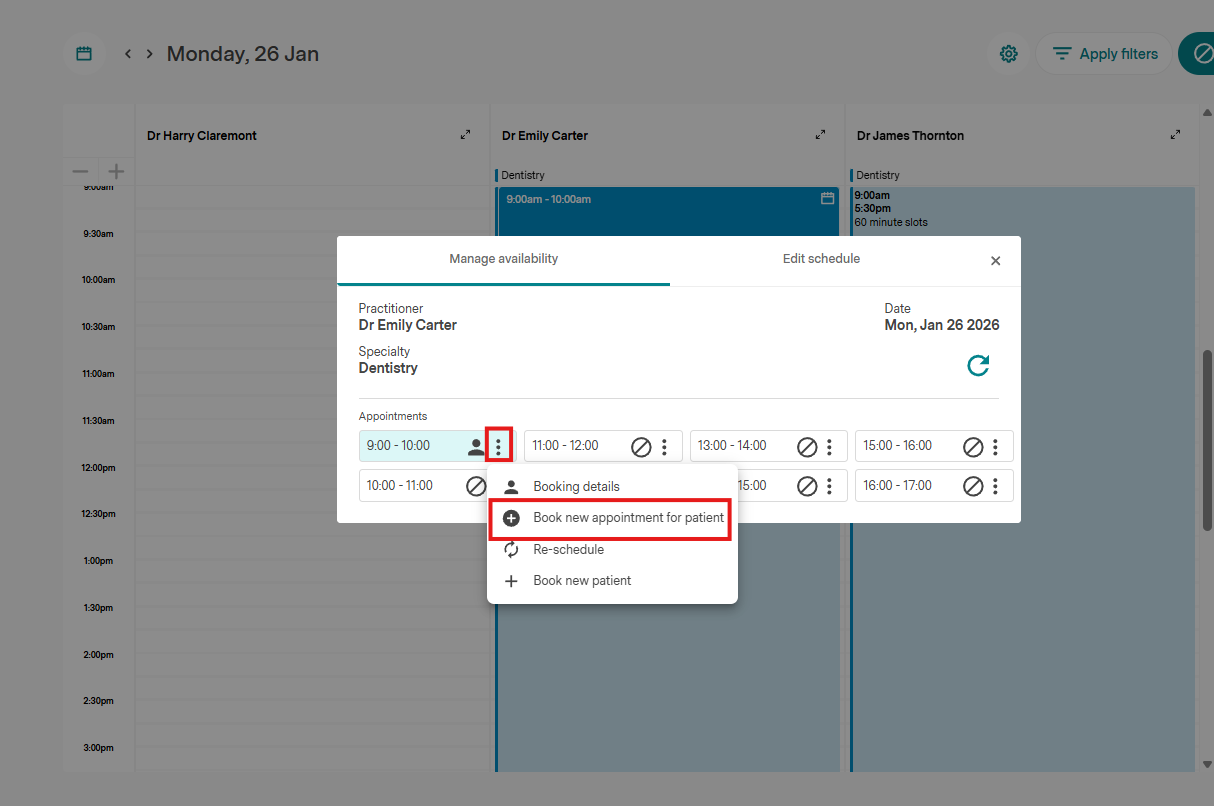Open three-dot menu for 9:00 - 10:00 slot
Viewport: 1214px width, 806px height.
coord(498,446)
